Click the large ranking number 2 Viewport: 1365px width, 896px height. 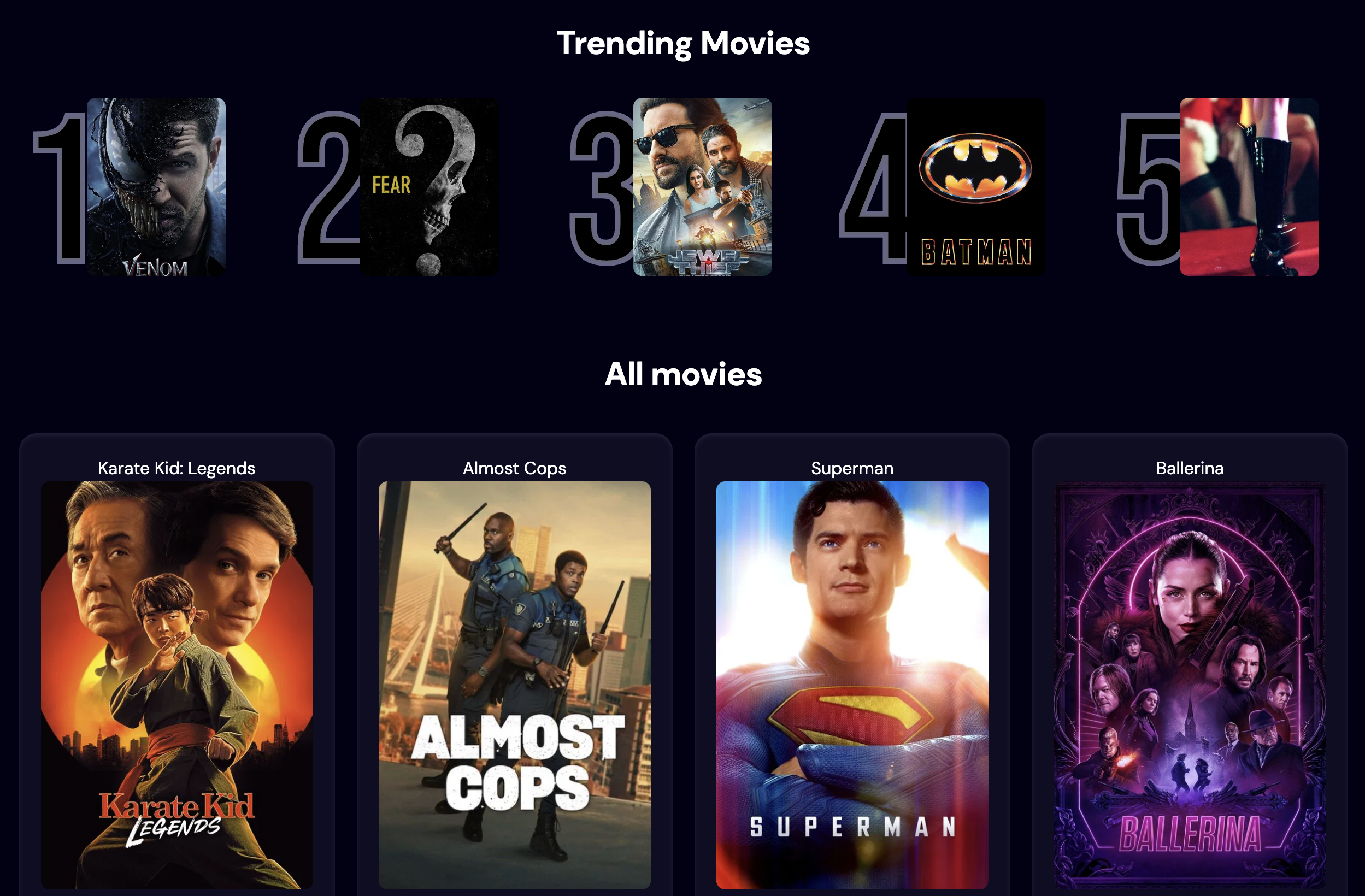click(329, 188)
